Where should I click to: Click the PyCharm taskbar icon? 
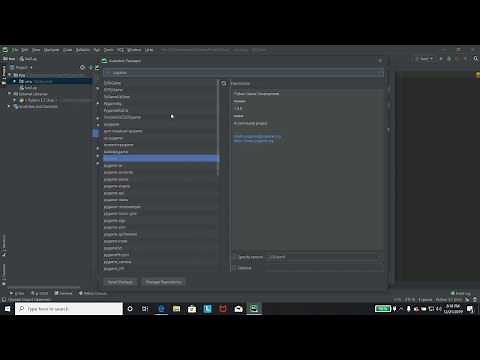point(254,309)
